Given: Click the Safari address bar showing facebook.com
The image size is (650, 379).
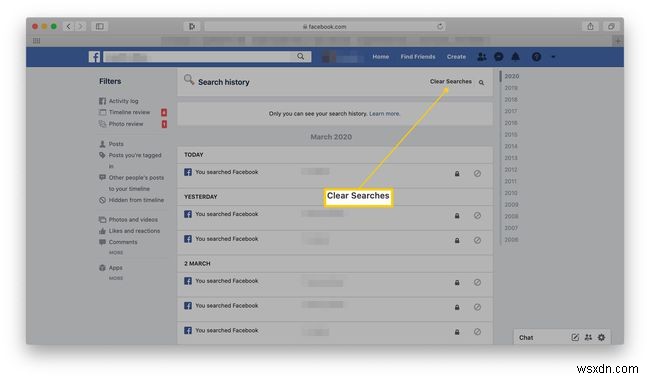Looking at the screenshot, I should pos(325,27).
